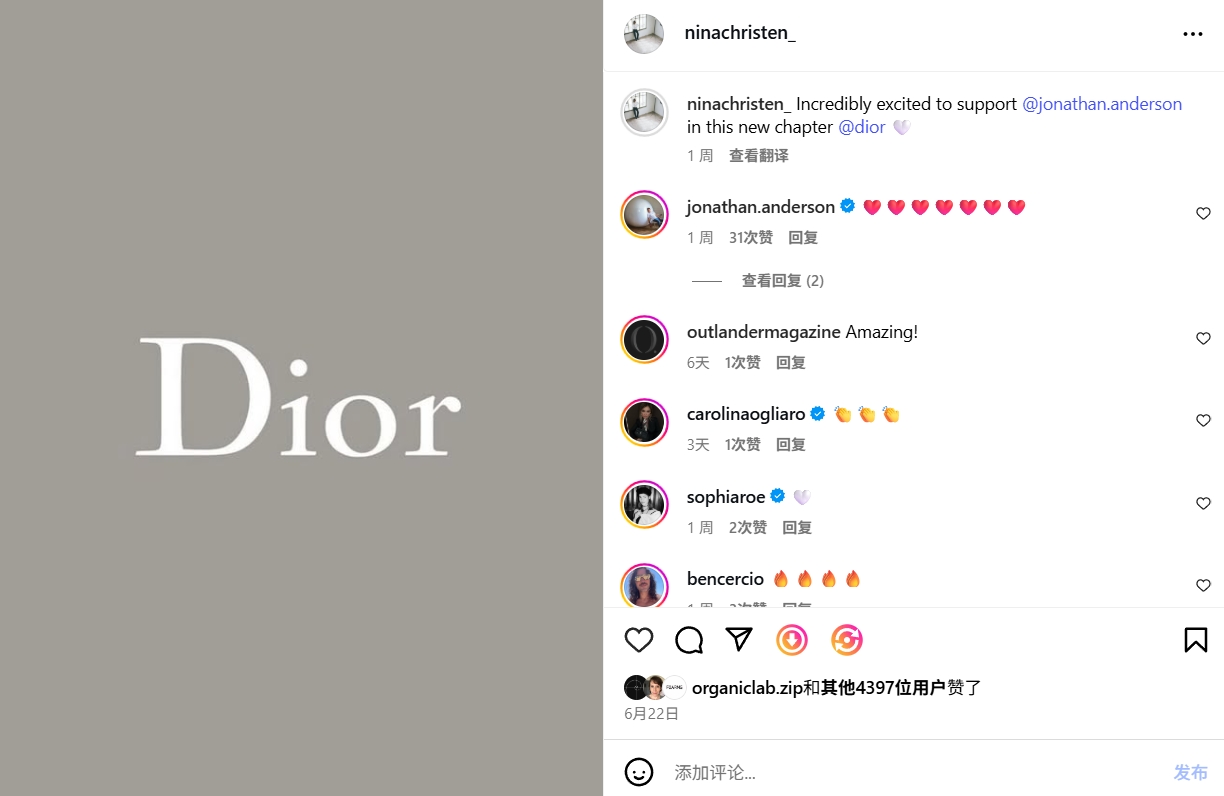View list of 其他4397位用户 likes
The height and width of the screenshot is (796, 1224).
[x=883, y=688]
